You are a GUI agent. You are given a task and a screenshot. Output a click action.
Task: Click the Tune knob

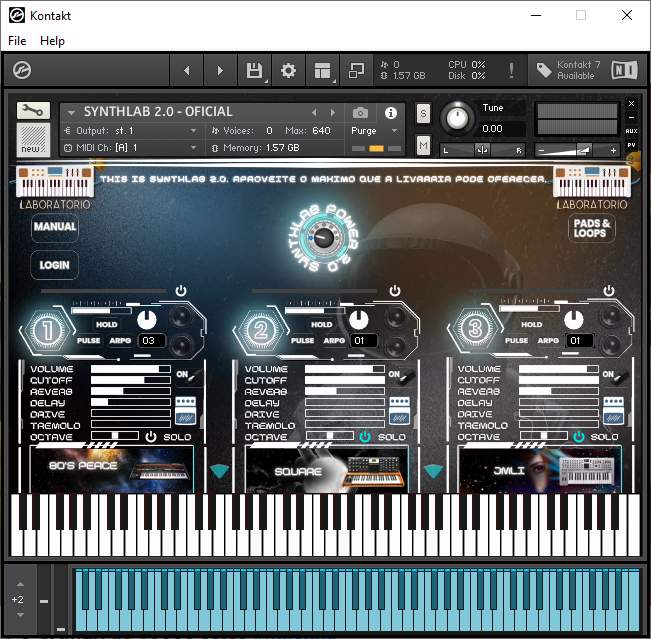pos(457,118)
